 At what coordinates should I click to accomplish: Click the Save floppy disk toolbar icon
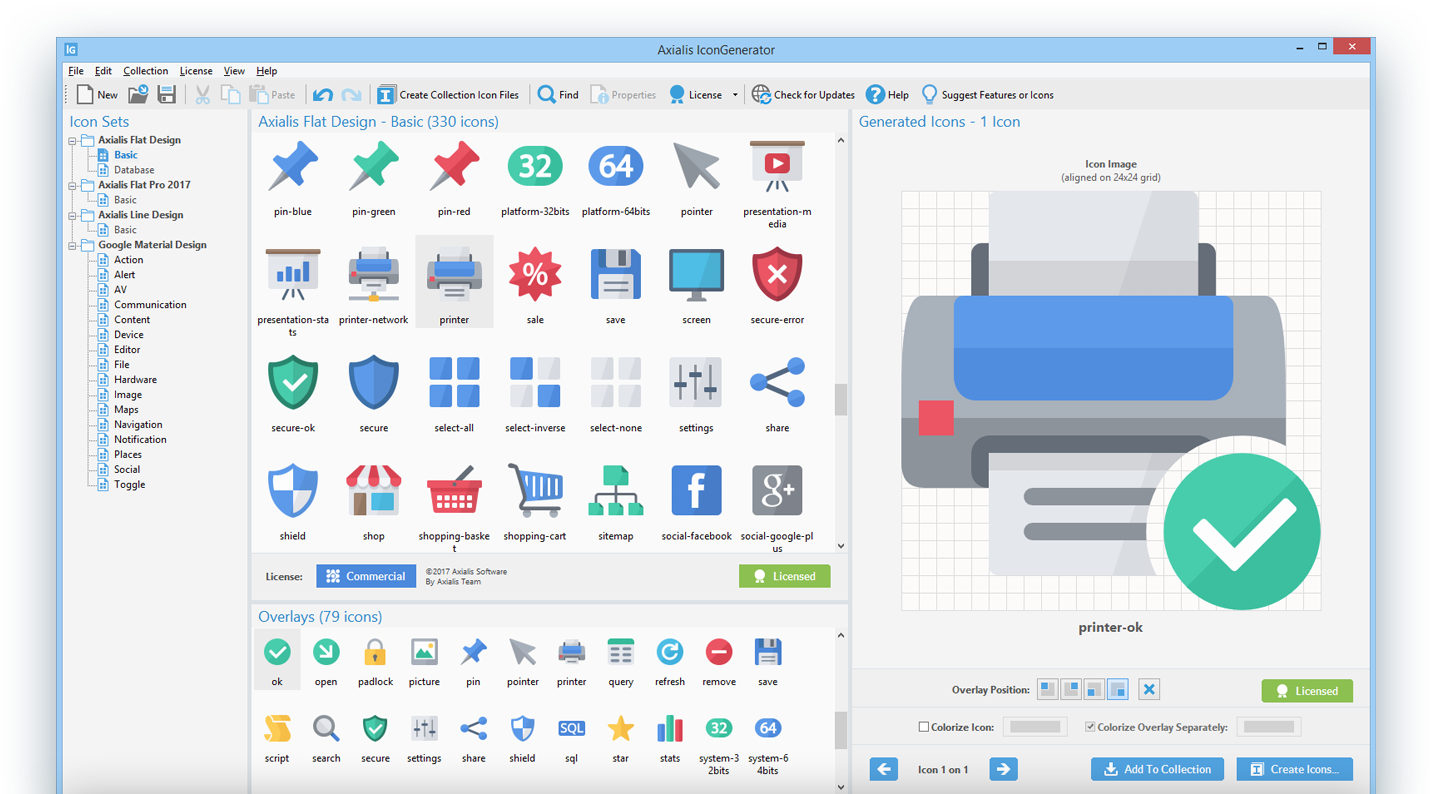pos(167,95)
